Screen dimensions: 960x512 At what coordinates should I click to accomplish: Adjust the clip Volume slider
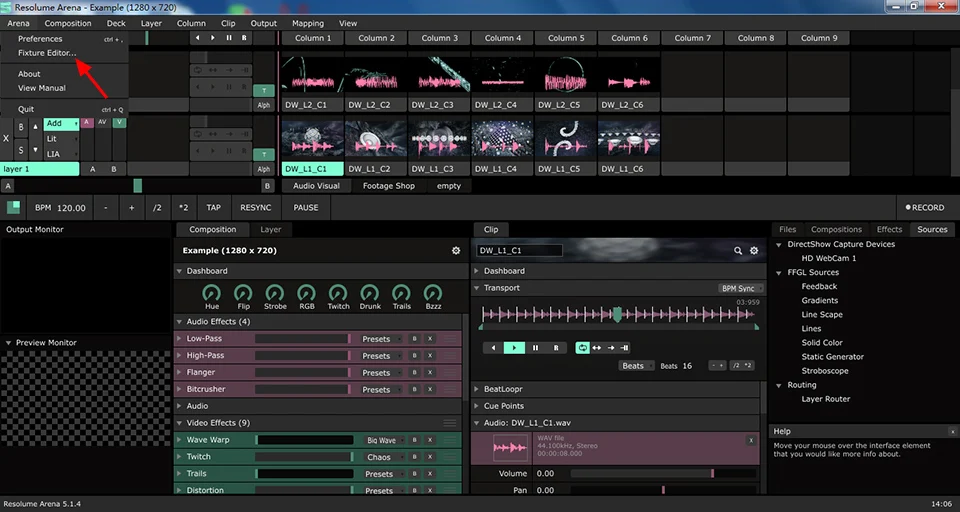[x=664, y=473]
